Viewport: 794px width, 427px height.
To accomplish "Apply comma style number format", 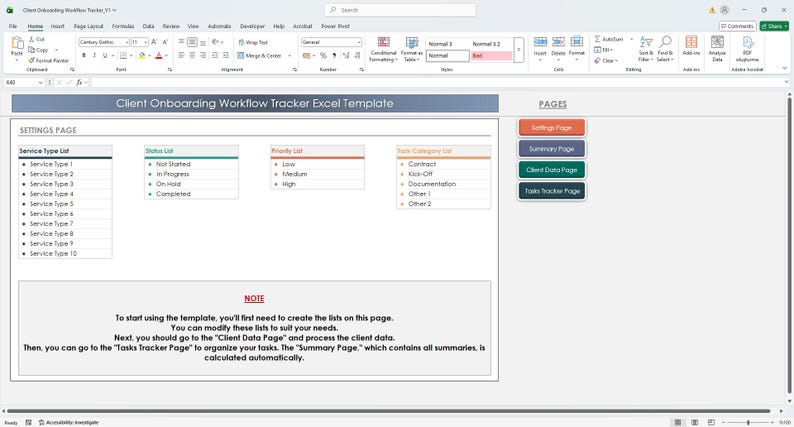I will click(334, 56).
